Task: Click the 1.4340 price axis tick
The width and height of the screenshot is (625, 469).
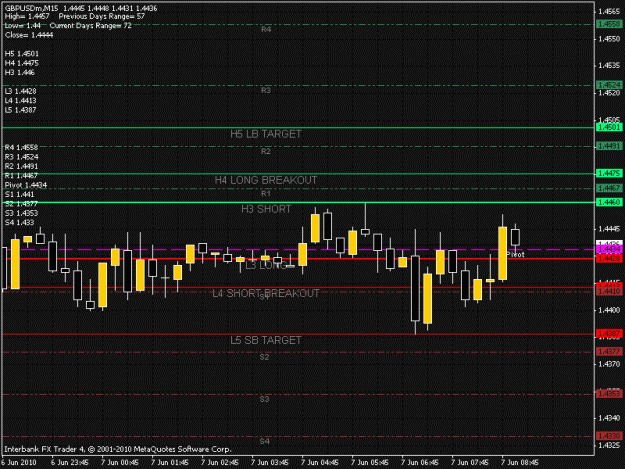Action: pos(610,418)
